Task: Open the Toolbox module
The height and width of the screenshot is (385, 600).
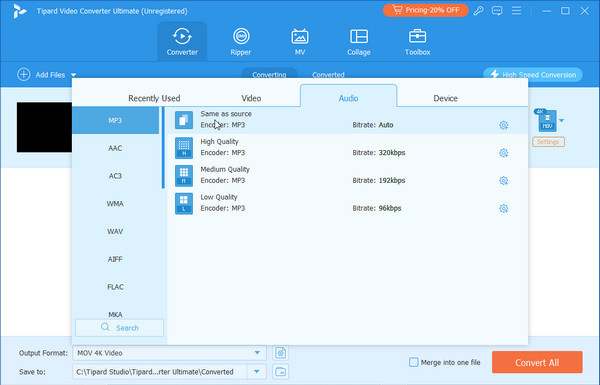Action: (417, 42)
